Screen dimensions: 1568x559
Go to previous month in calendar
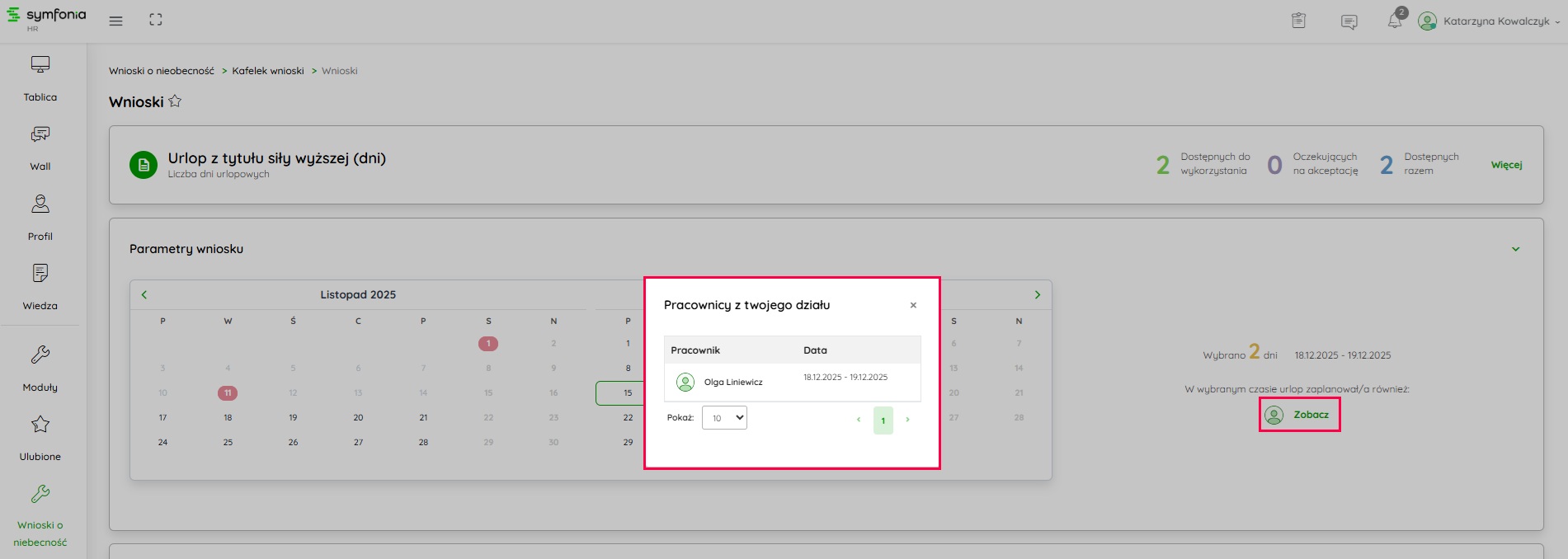tap(144, 294)
